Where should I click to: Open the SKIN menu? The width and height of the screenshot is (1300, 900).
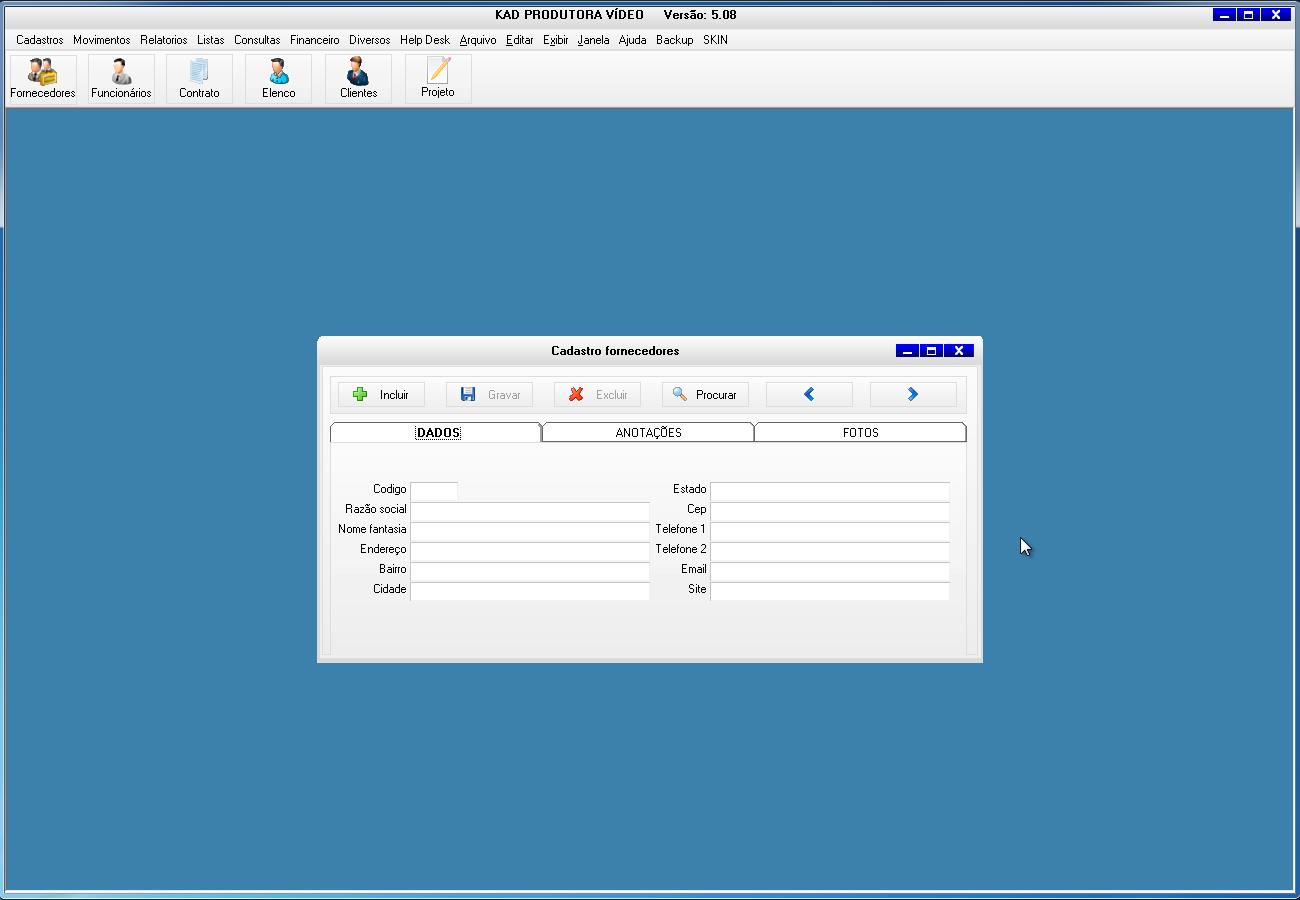tap(716, 40)
